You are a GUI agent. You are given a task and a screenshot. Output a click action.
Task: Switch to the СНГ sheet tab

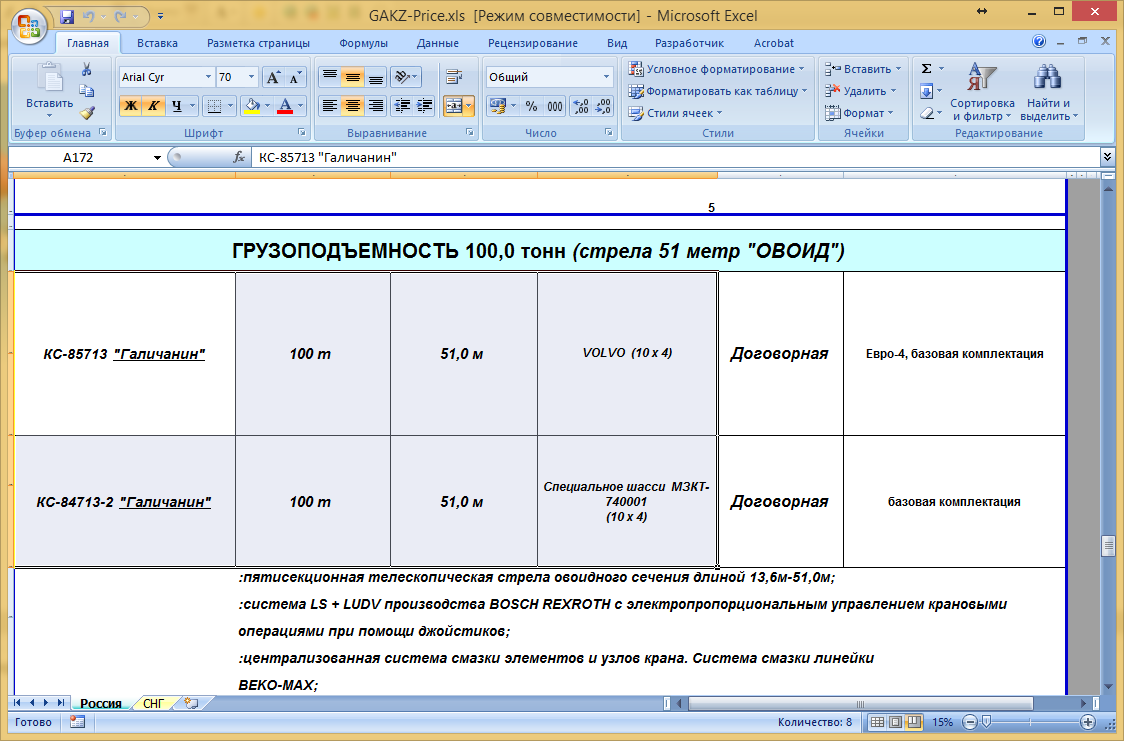(153, 704)
